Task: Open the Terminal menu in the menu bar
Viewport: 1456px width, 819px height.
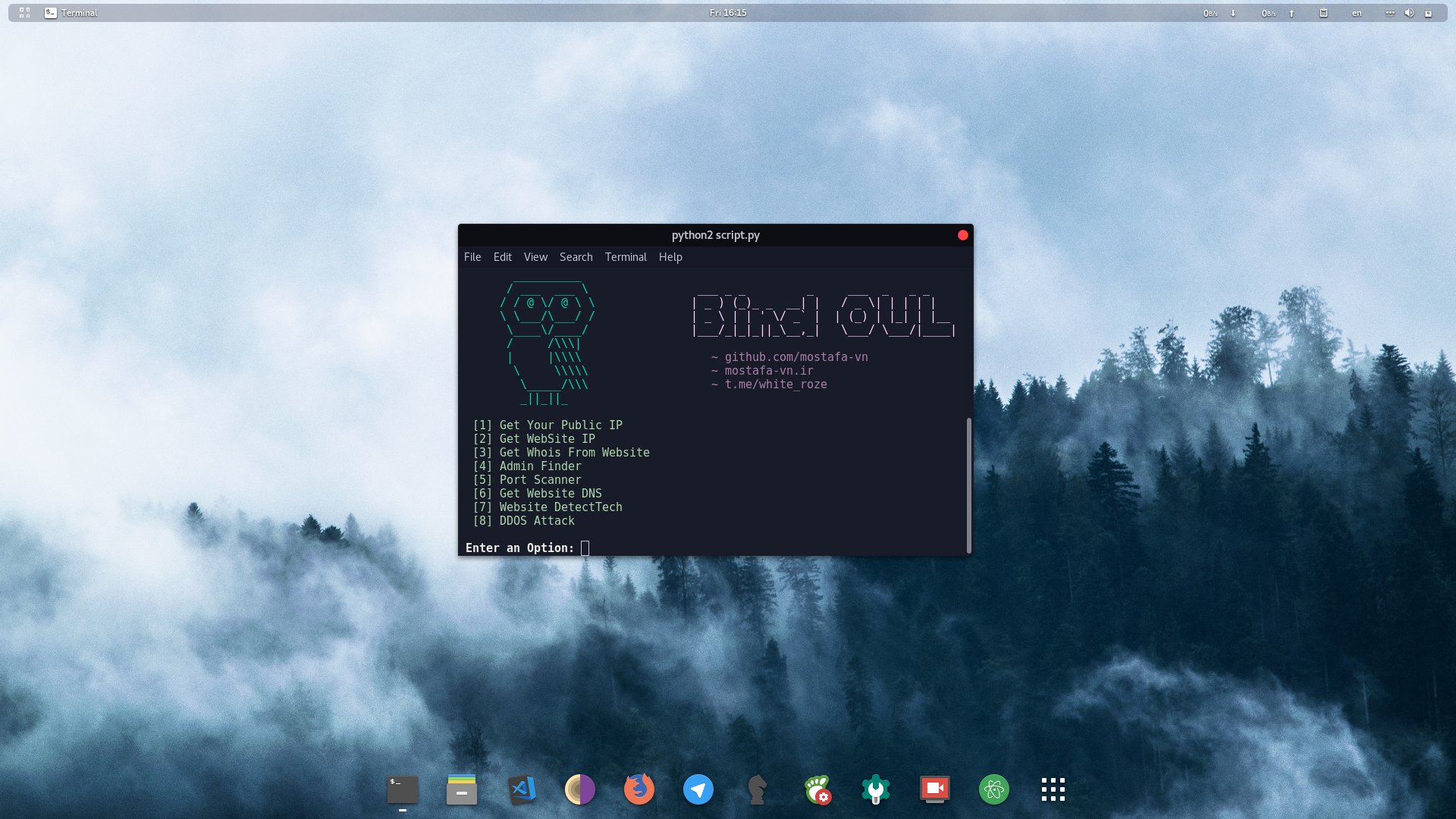Action: [626, 257]
